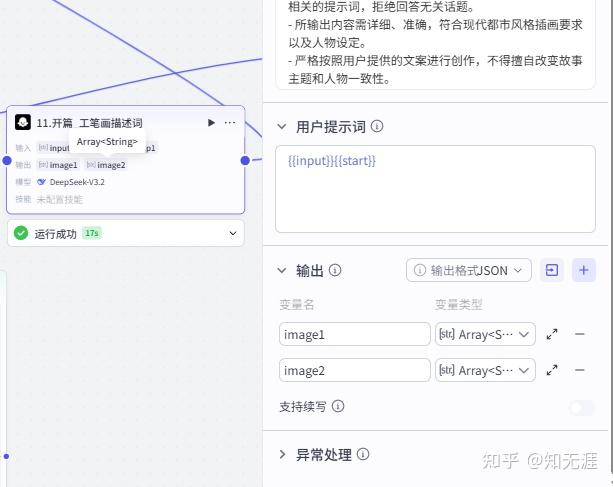Click the input variable tag on node
Viewport: 613px width, 487px height.
54,148
